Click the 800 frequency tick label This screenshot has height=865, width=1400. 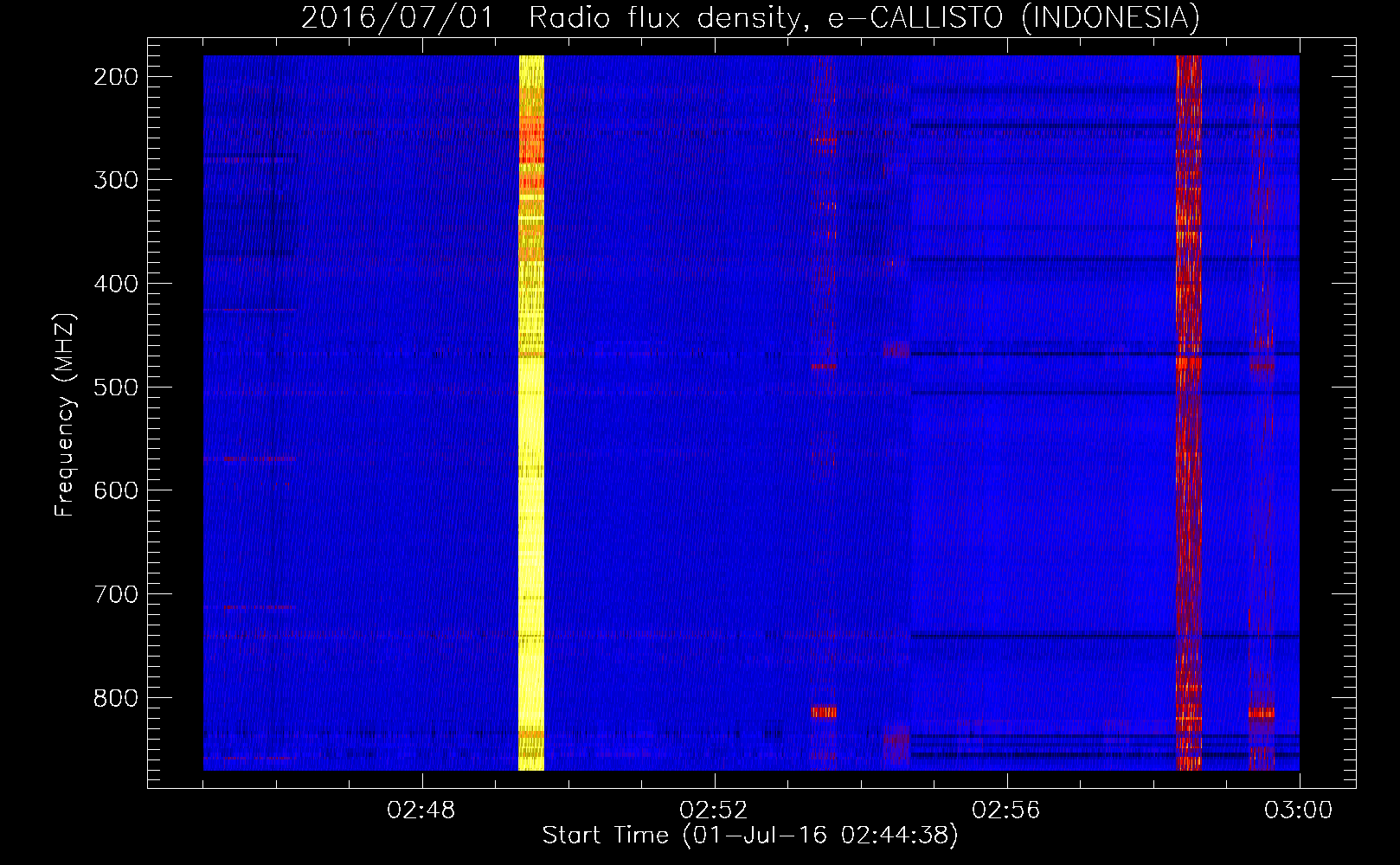point(116,698)
